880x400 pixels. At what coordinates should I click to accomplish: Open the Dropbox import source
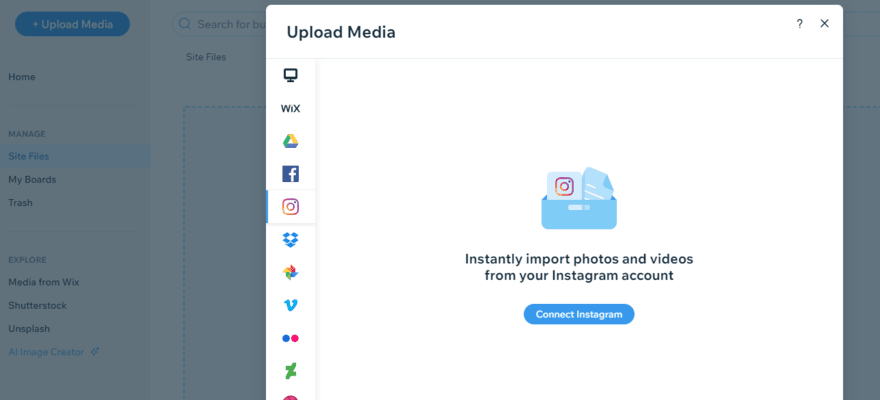click(x=290, y=240)
